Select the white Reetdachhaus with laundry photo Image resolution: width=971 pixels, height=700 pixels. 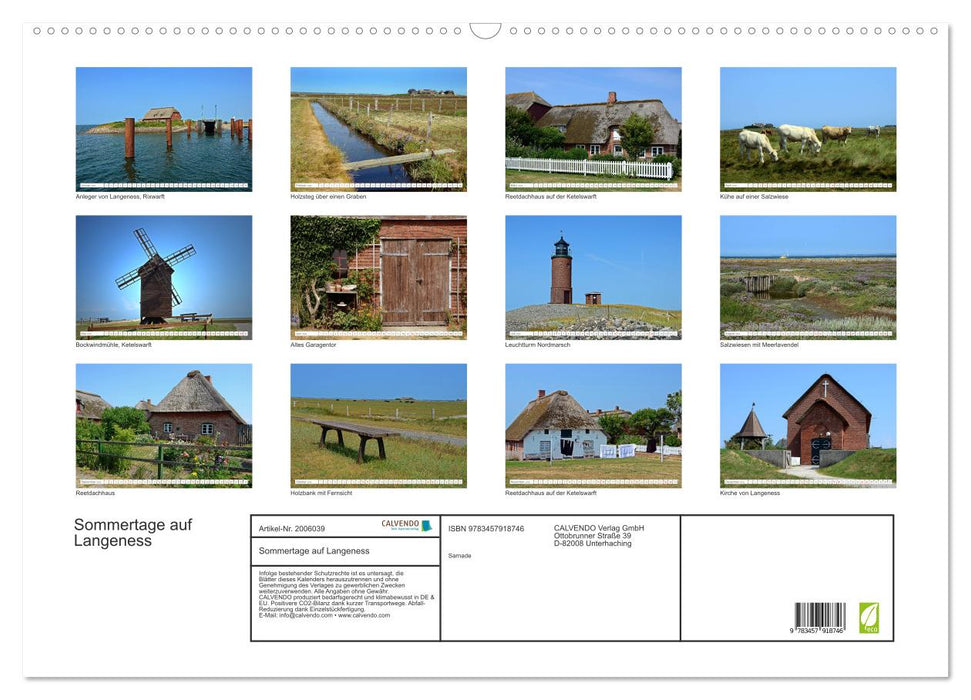[x=593, y=425]
